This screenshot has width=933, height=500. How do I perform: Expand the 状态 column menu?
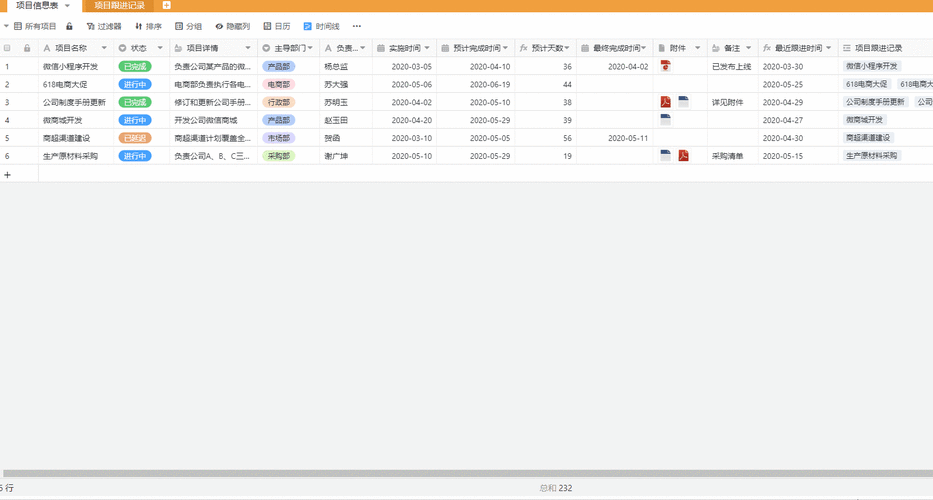pos(160,48)
